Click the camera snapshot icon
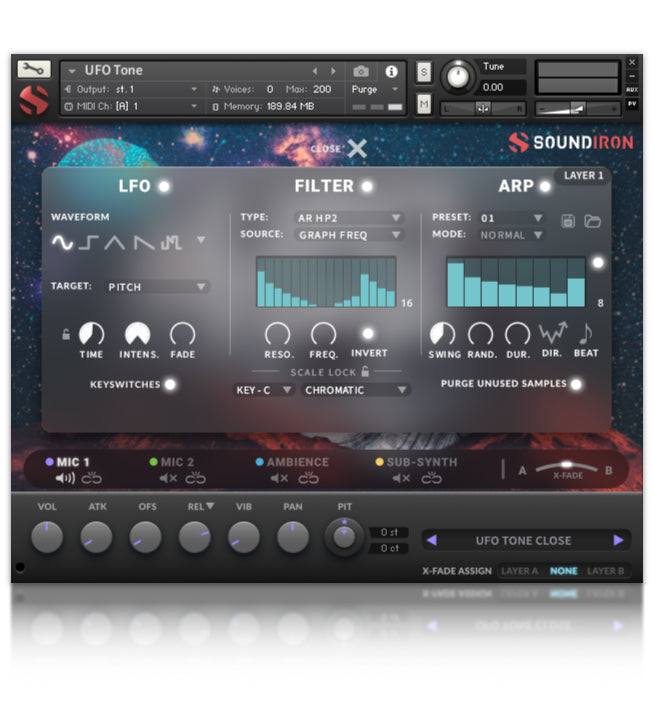This screenshot has width=654, height=720. click(361, 71)
